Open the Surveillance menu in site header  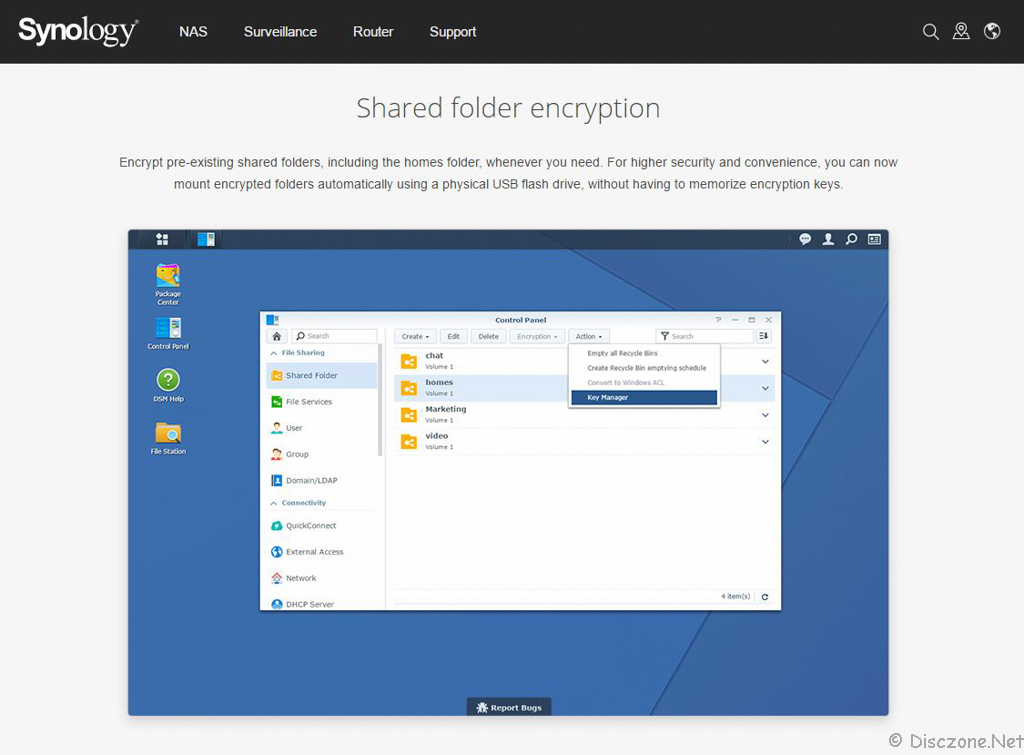280,31
